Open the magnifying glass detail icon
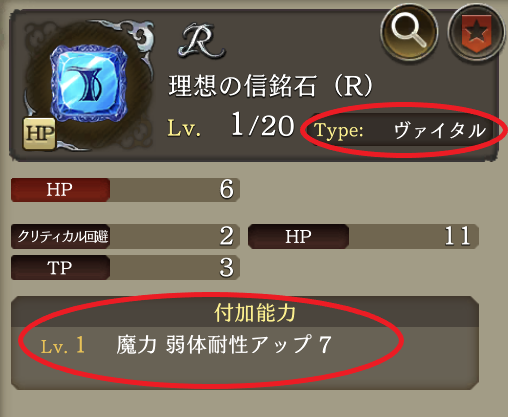This screenshot has width=508, height=417. (409, 31)
